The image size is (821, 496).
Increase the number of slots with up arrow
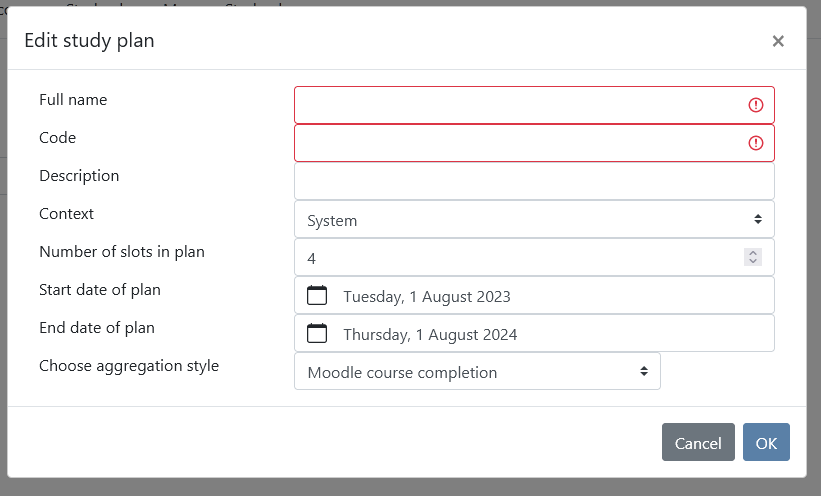coord(753,252)
